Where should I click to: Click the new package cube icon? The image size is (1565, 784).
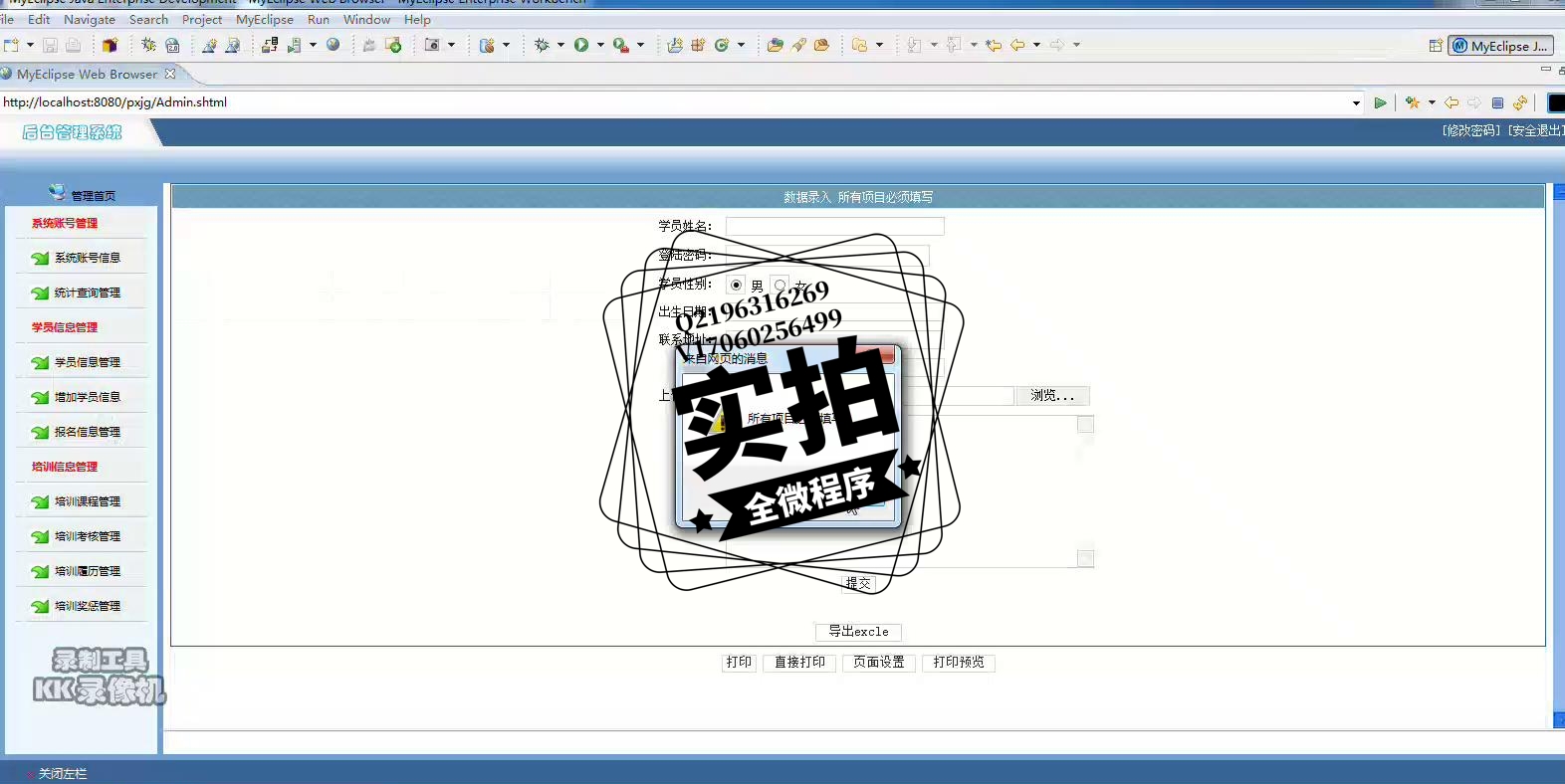pos(110,45)
